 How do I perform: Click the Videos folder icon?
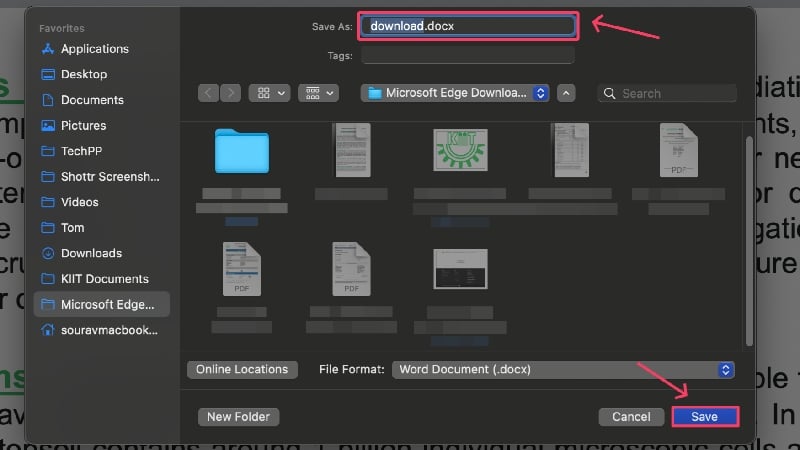coord(48,202)
